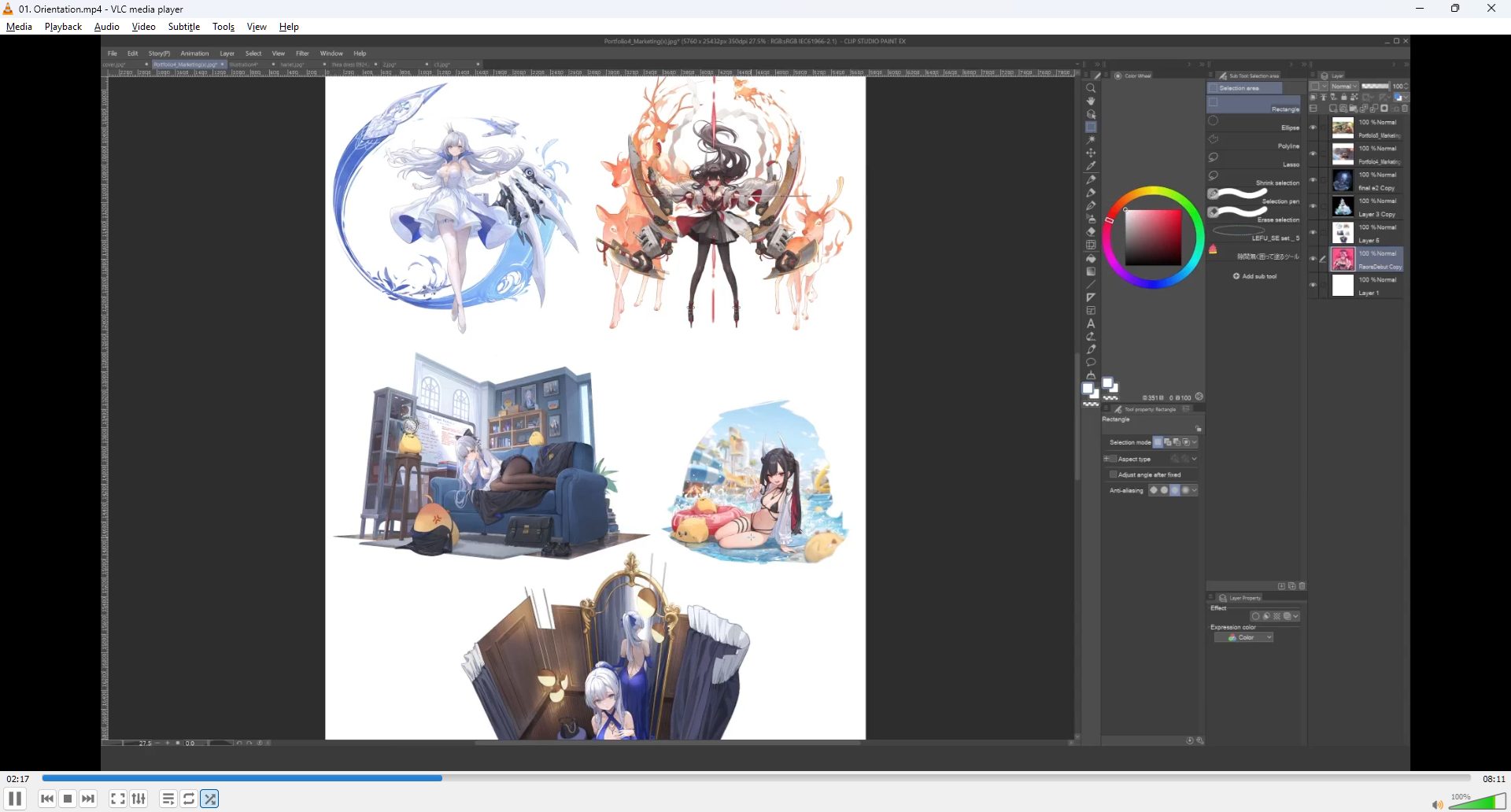Click the VLC previous media button
Image resolution: width=1511 pixels, height=812 pixels.
pyautogui.click(x=47, y=799)
